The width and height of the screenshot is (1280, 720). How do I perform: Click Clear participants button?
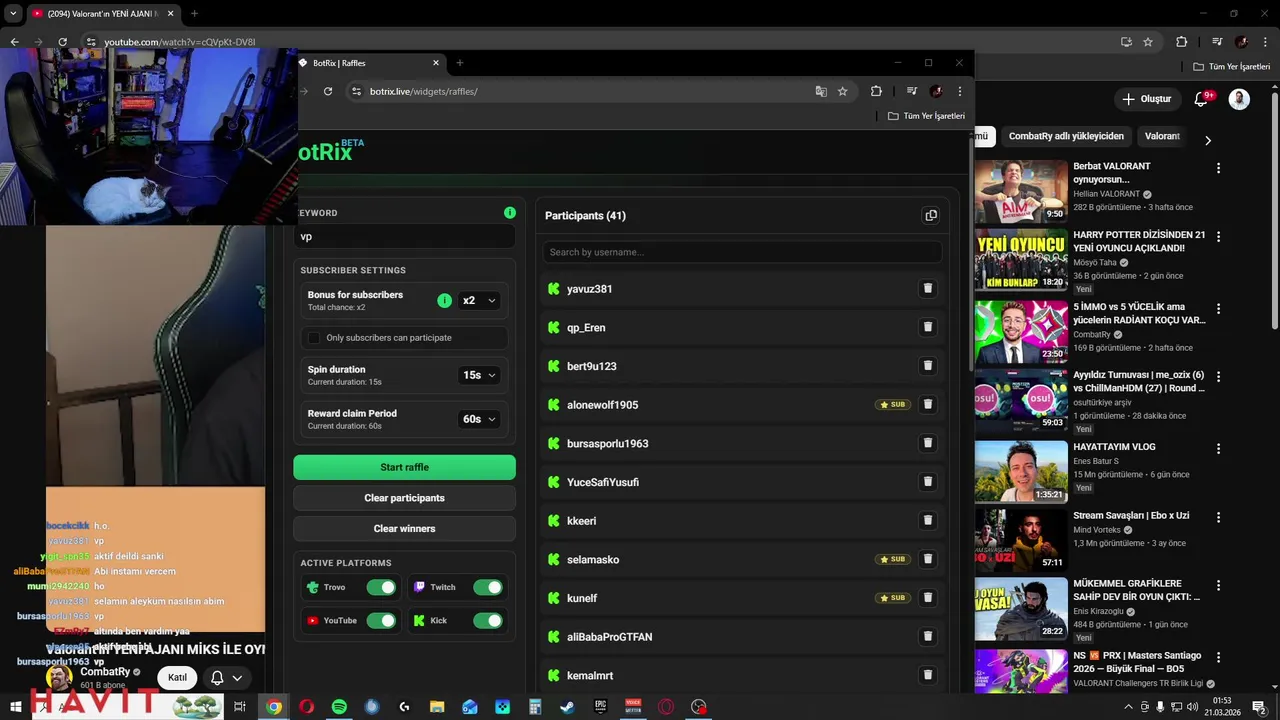(x=404, y=498)
